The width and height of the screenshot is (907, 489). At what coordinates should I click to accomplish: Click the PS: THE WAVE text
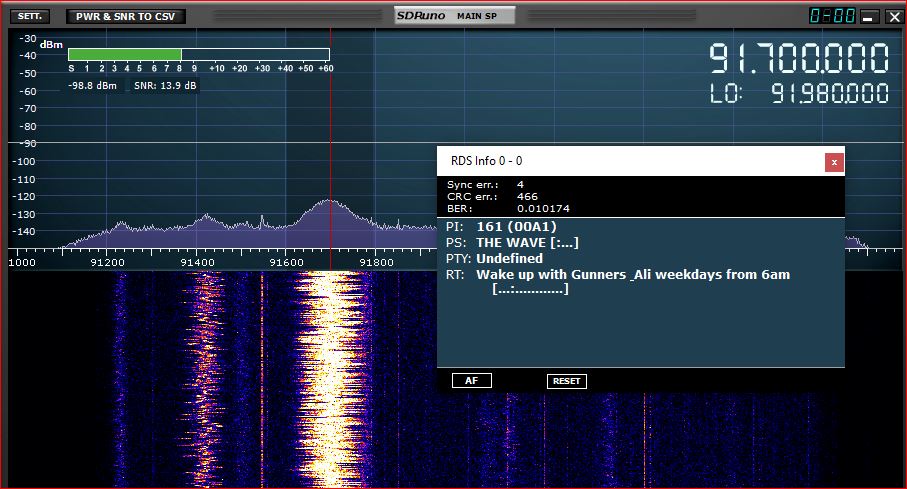512,242
